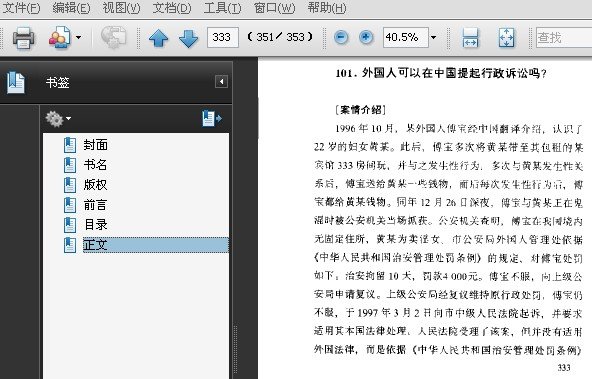
Task: Collapse the bookmarks panel arrow
Action: 221,82
